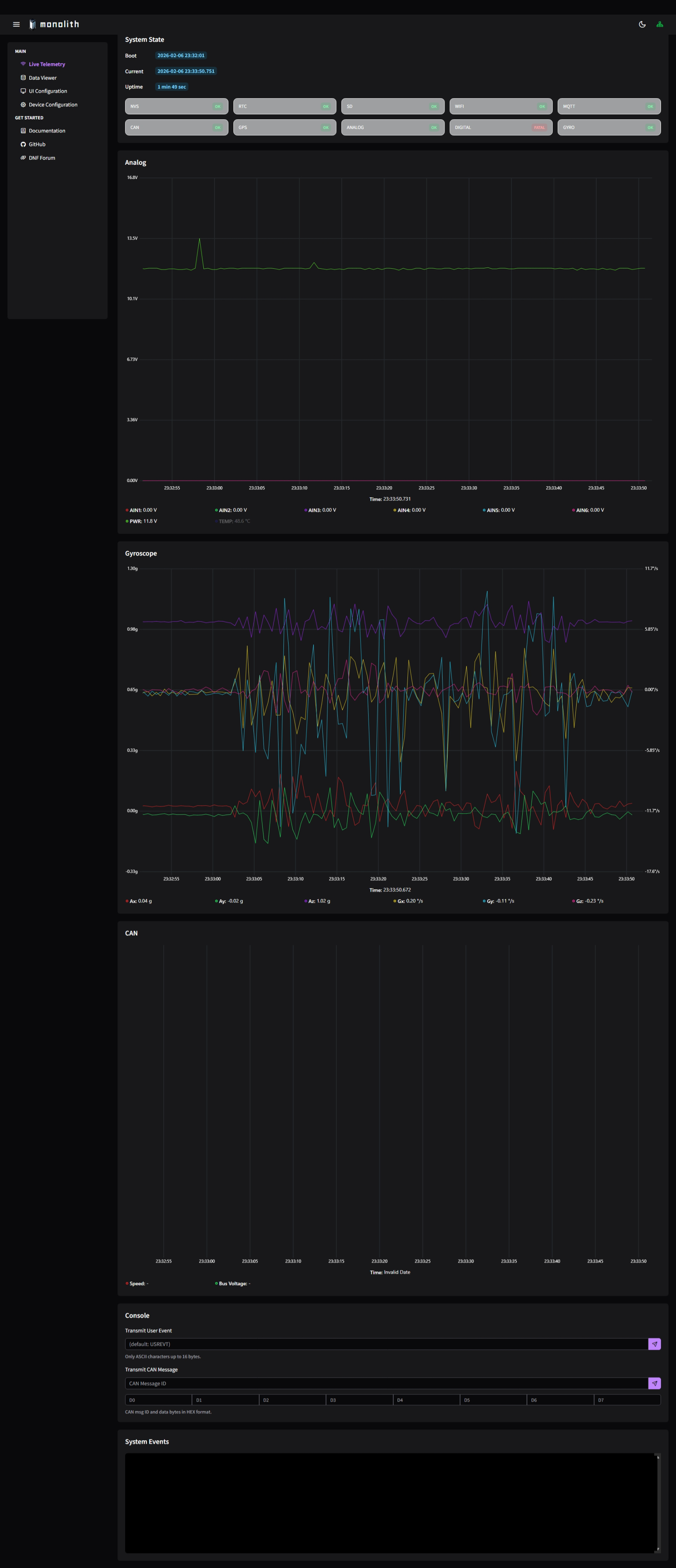Screen dimensions: 676x1568
Task: Toggle the PWR series in Analog legend
Action: tap(143, 521)
